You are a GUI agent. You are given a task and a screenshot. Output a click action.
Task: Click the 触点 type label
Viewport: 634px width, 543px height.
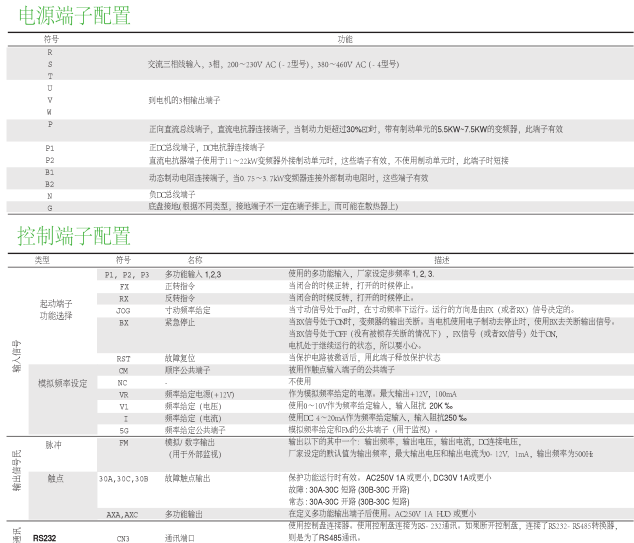pos(55,478)
